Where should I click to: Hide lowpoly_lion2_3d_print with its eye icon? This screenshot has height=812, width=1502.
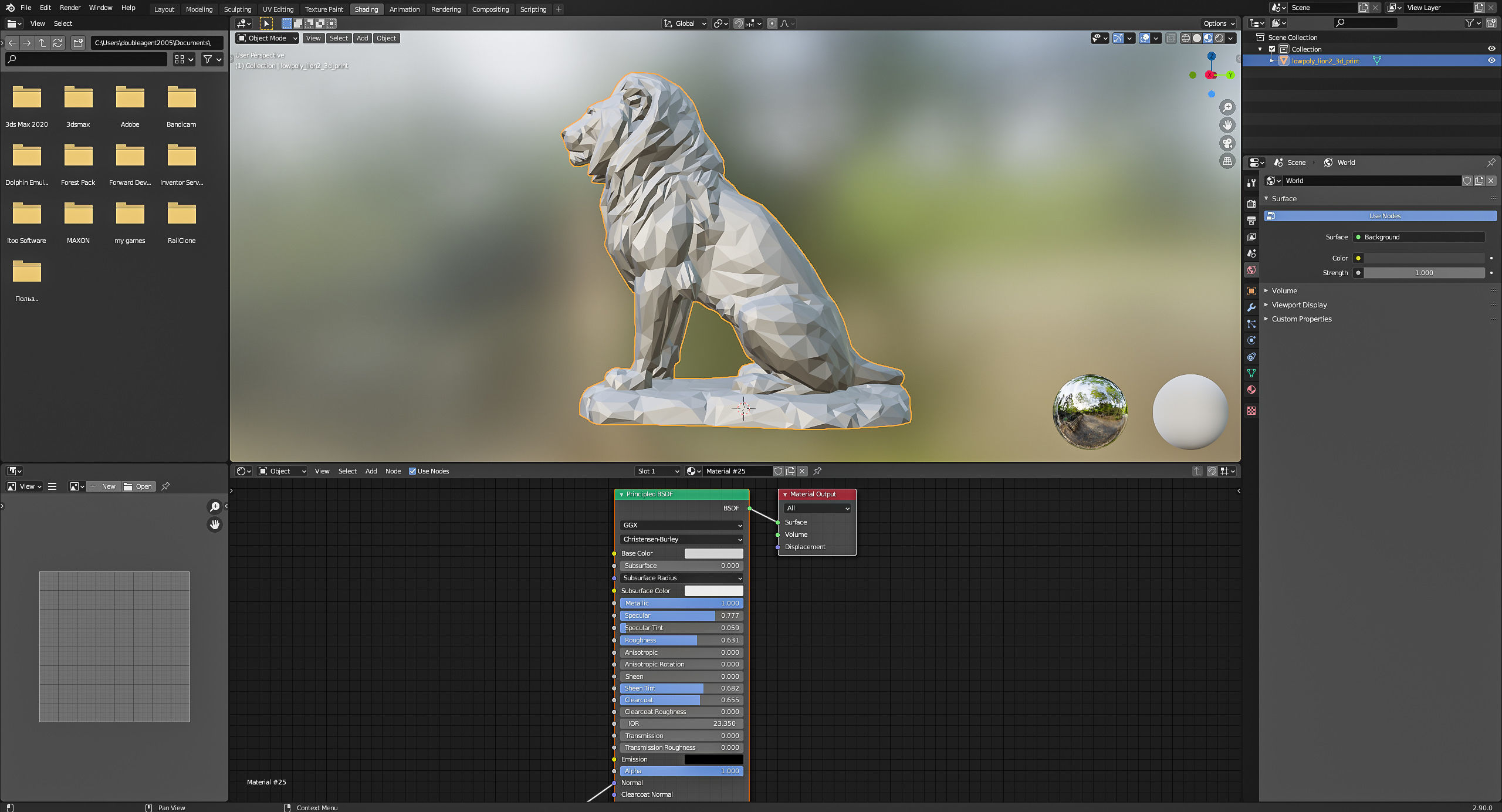(1491, 60)
